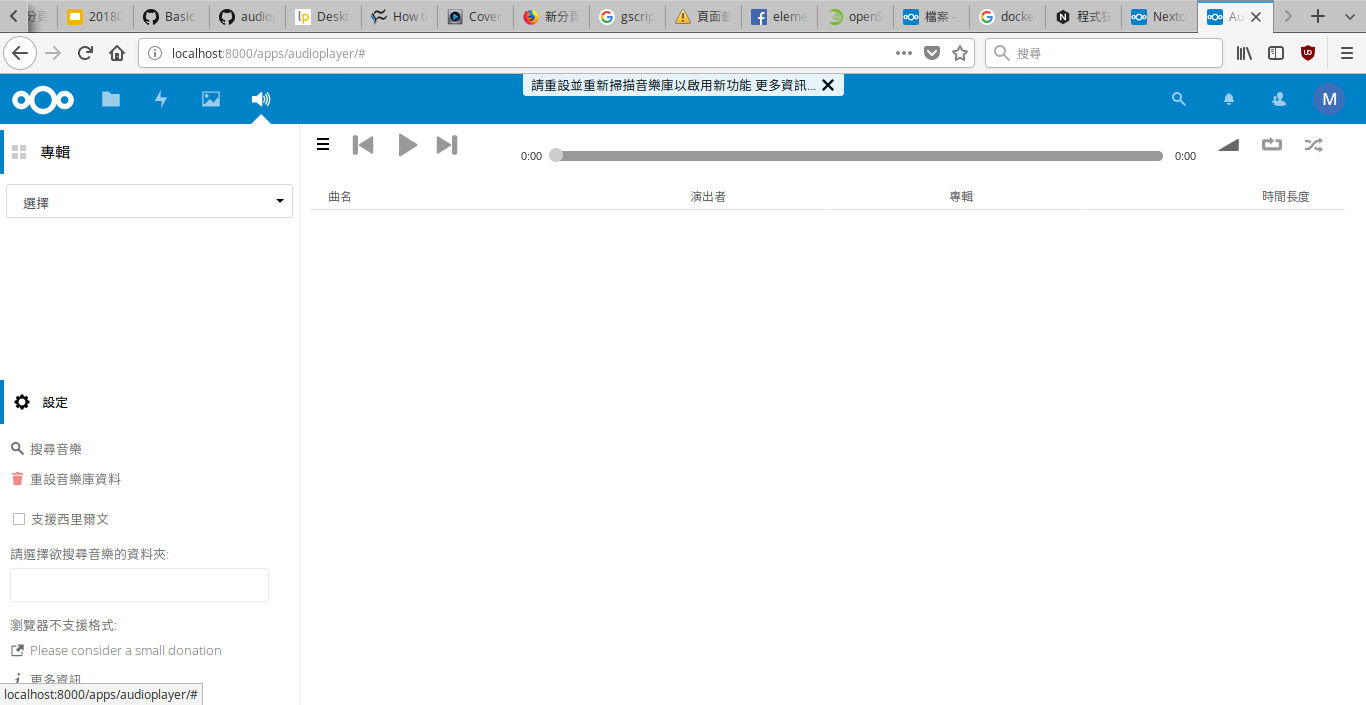Screen dimensions: 1366x705
Task: Toggle shuffle playback mode
Action: point(1313,145)
